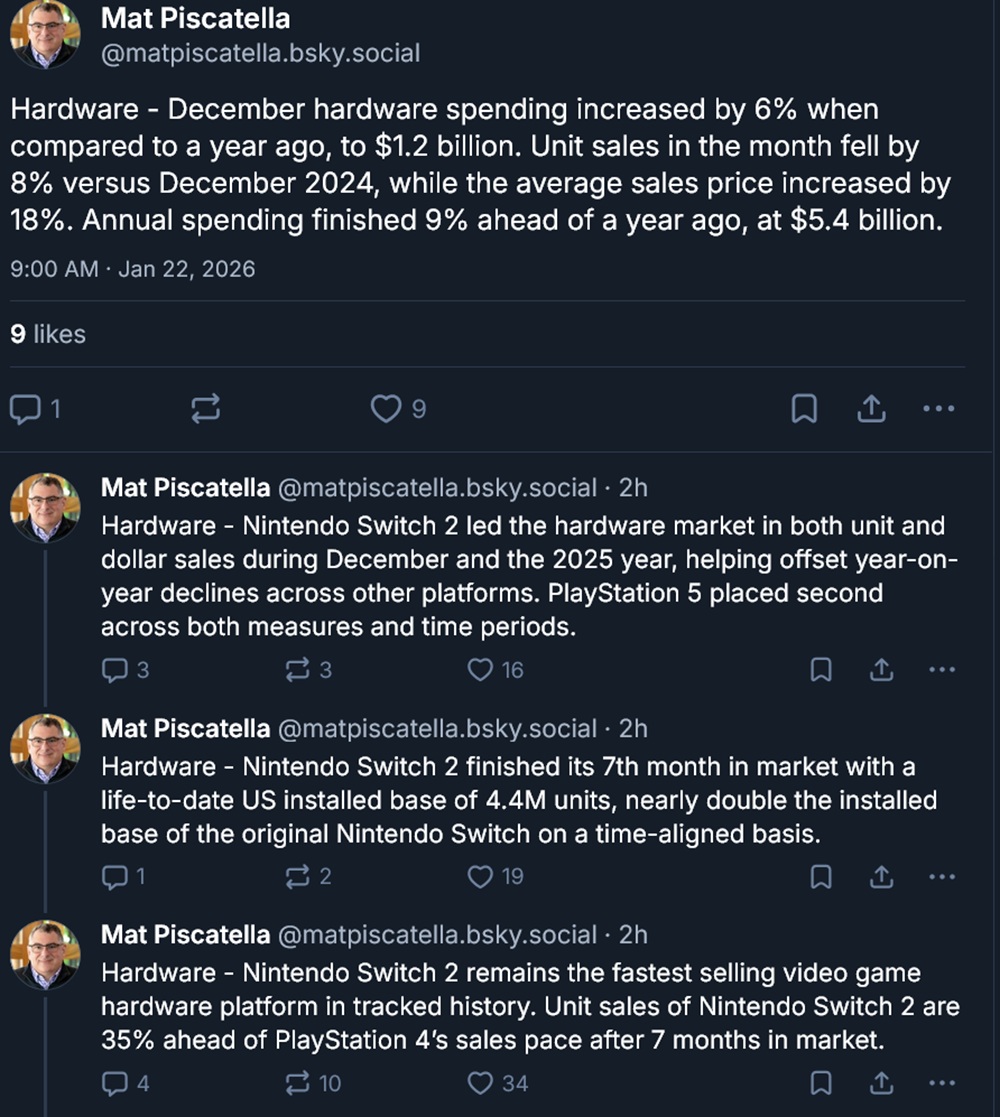This screenshot has height=1117, width=1000.
Task: Repost the post showing 3 reposts
Action: point(298,670)
